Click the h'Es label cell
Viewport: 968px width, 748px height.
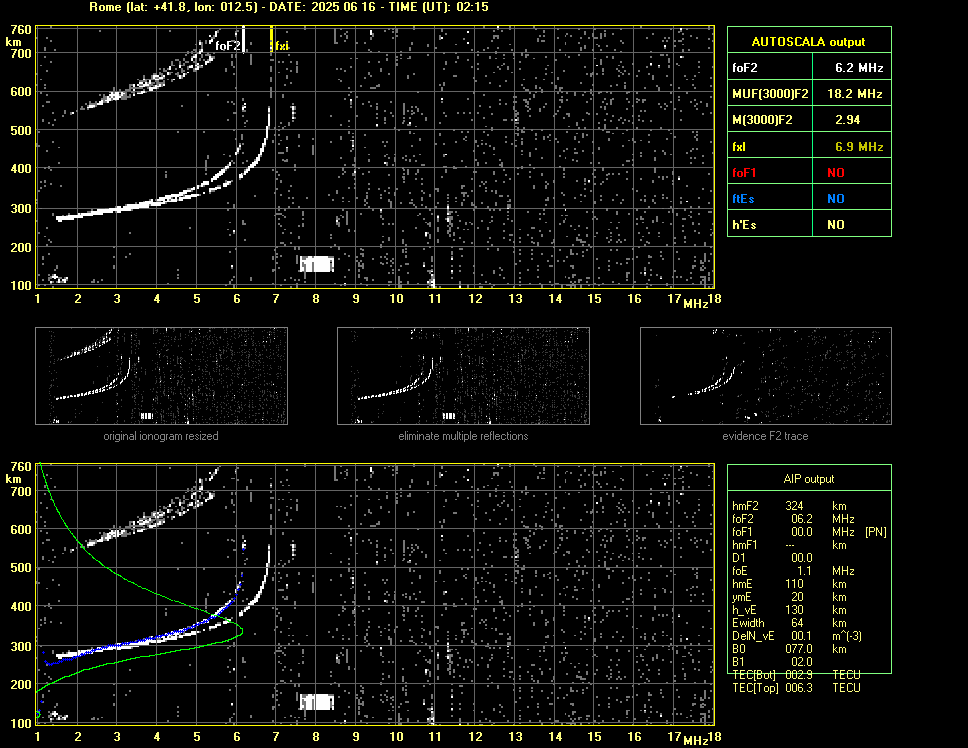pyautogui.click(x=770, y=224)
